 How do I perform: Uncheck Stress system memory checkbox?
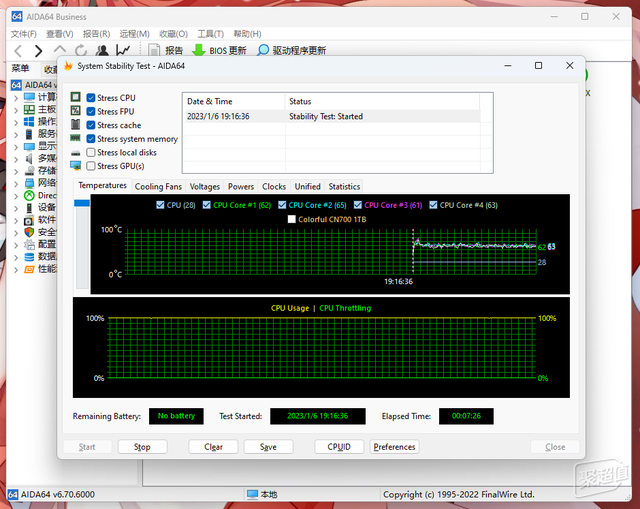91,139
